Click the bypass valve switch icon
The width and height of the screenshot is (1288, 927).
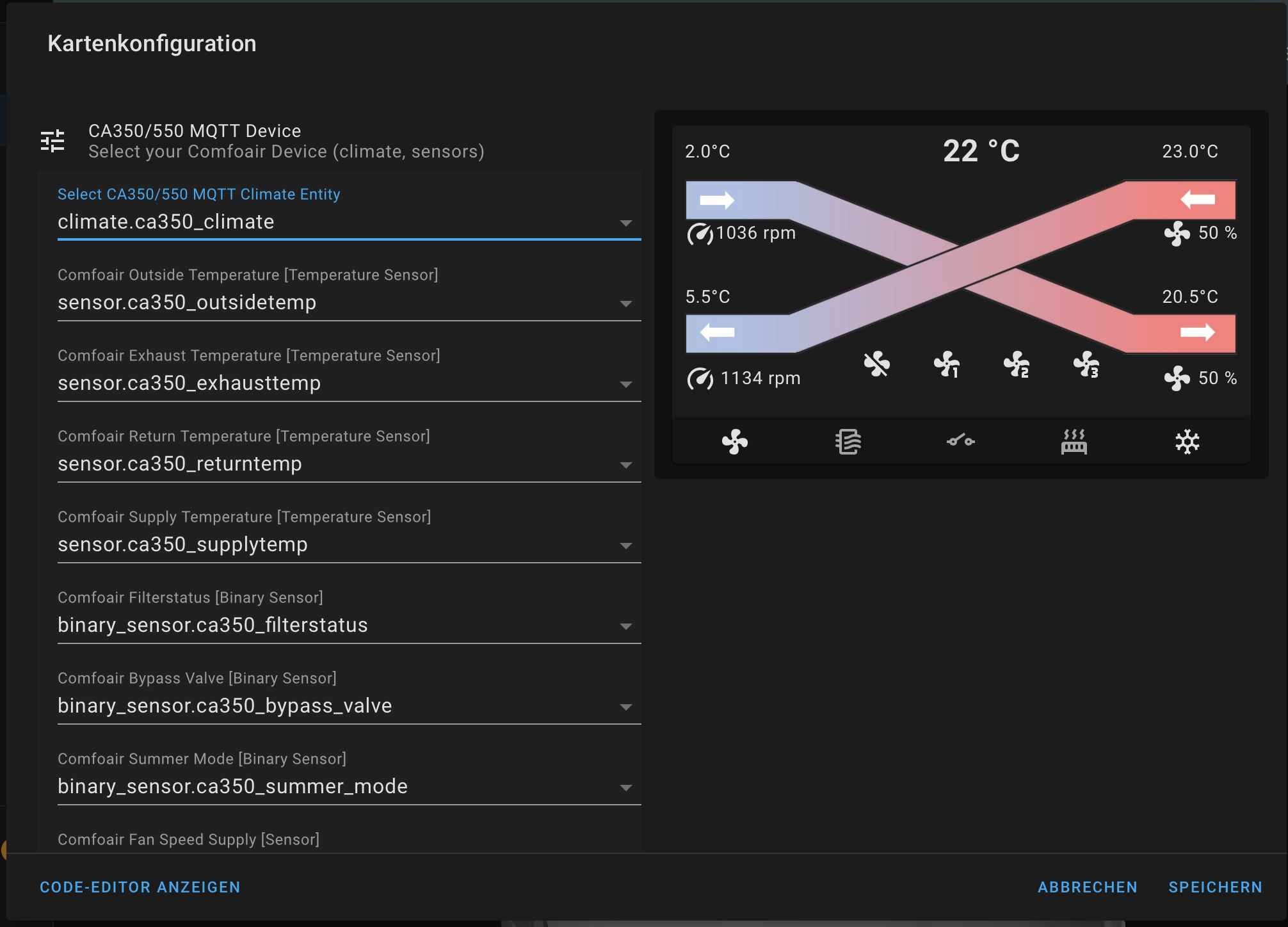click(961, 442)
